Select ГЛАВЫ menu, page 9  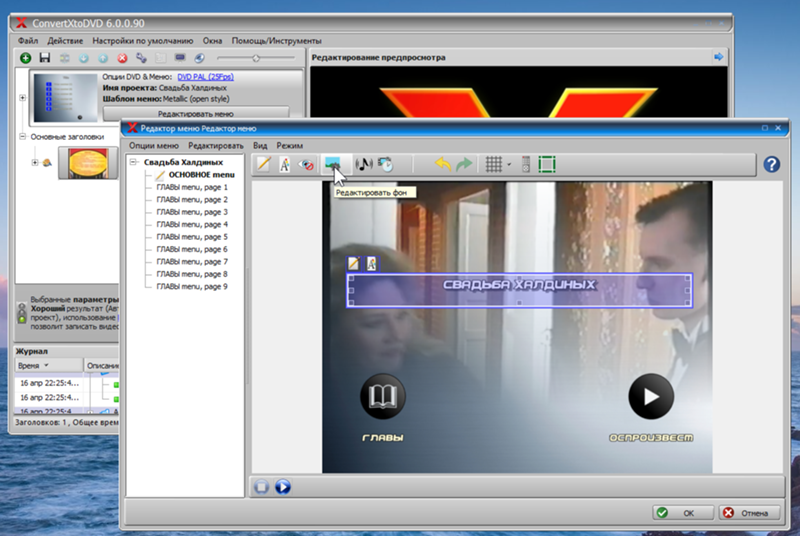pyautogui.click(x=192, y=287)
